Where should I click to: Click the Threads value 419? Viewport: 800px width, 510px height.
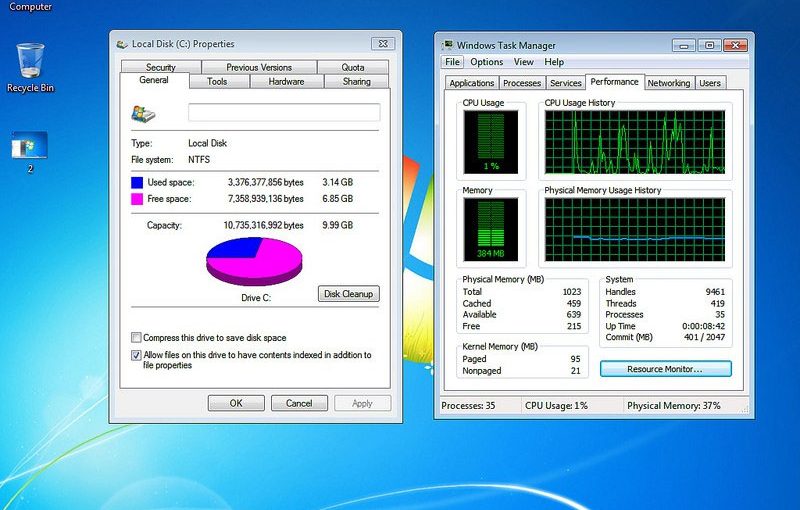click(x=717, y=303)
